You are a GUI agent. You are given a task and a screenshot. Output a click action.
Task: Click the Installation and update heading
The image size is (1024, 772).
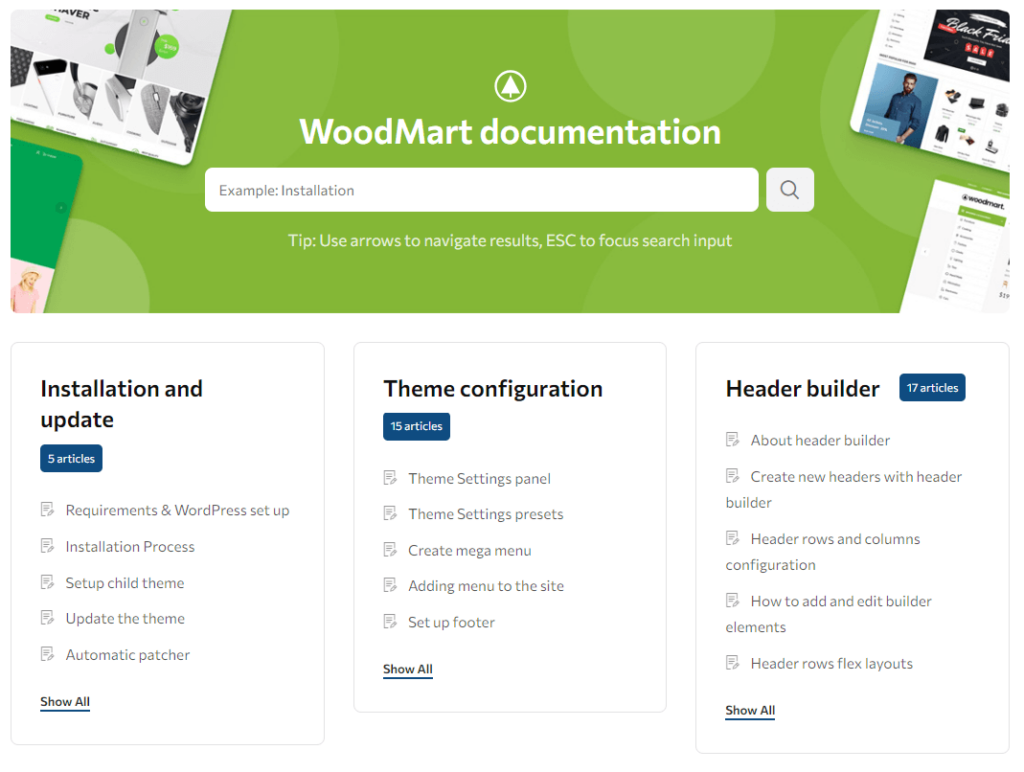(121, 404)
